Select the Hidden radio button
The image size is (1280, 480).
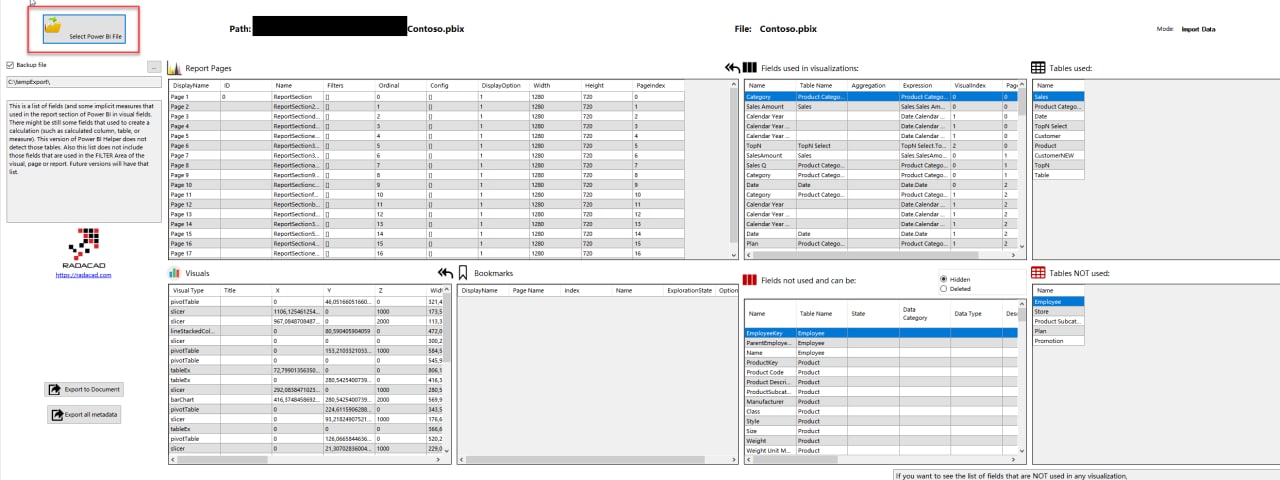coord(944,279)
